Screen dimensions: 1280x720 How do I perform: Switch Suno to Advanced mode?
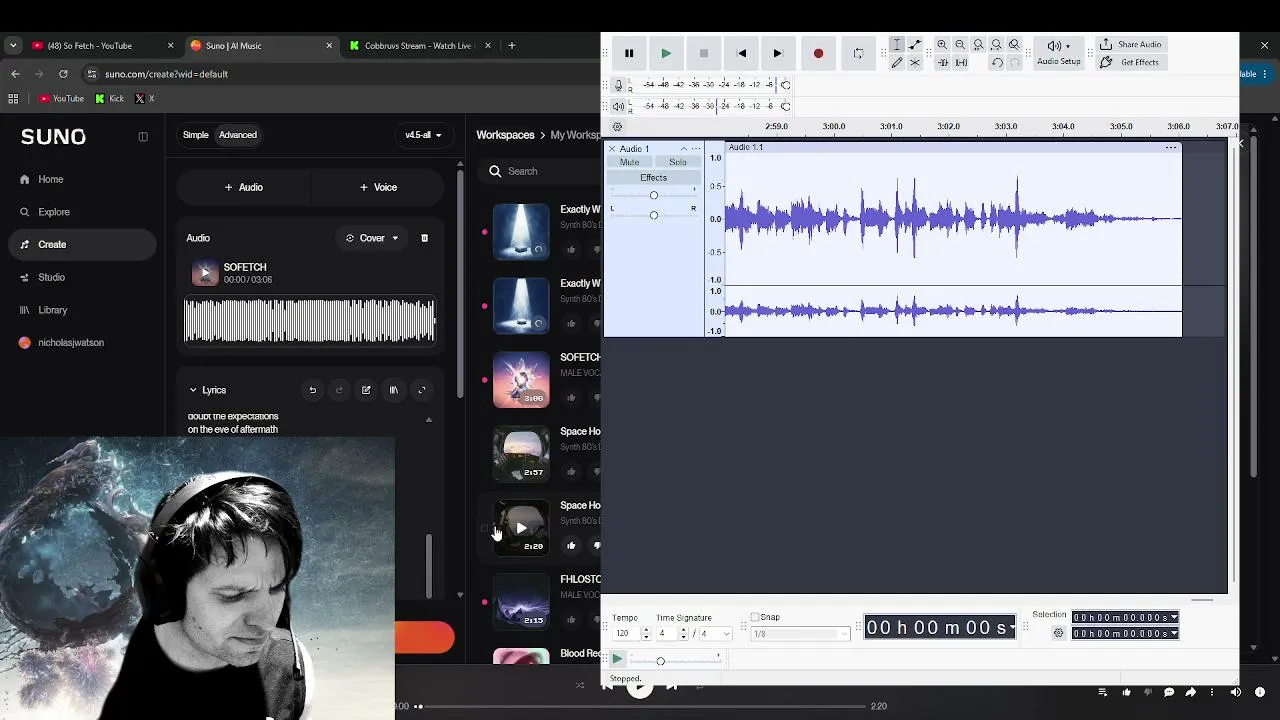238,135
